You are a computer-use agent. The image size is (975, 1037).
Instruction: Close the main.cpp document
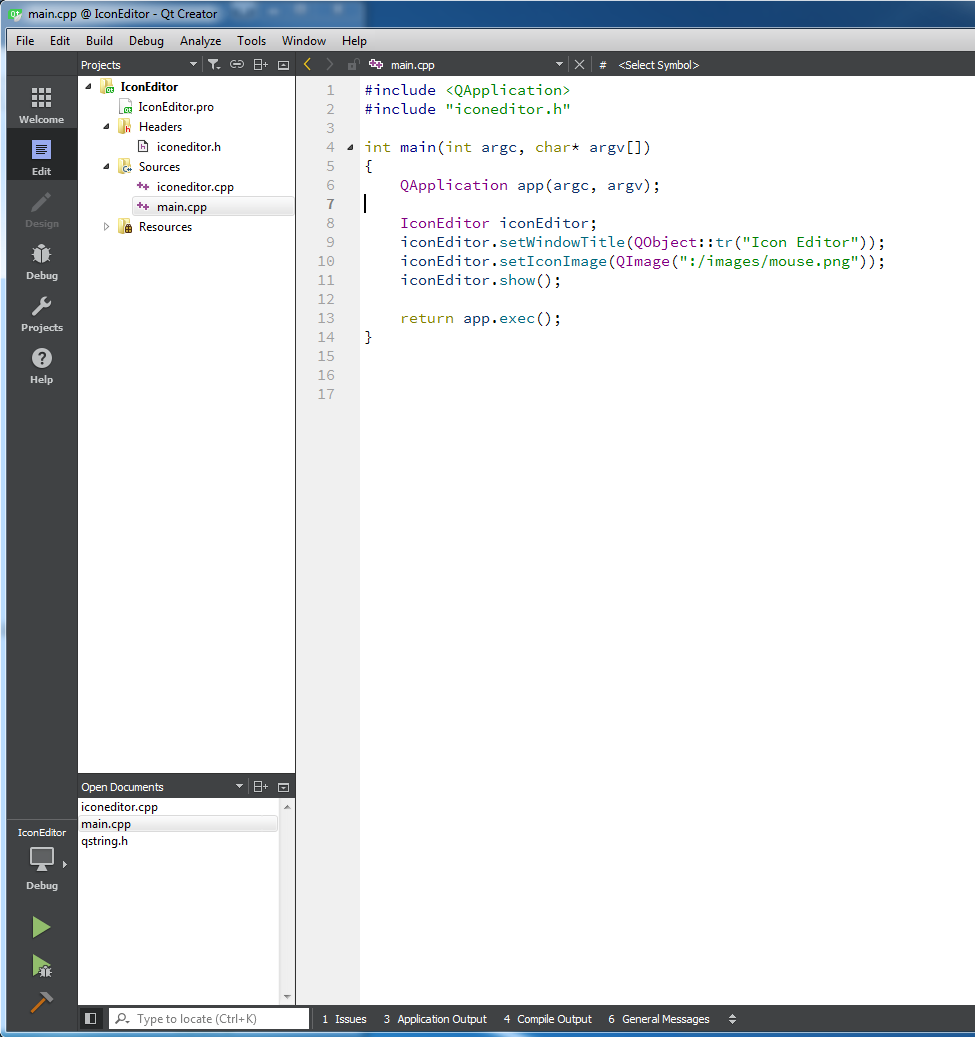(x=579, y=64)
